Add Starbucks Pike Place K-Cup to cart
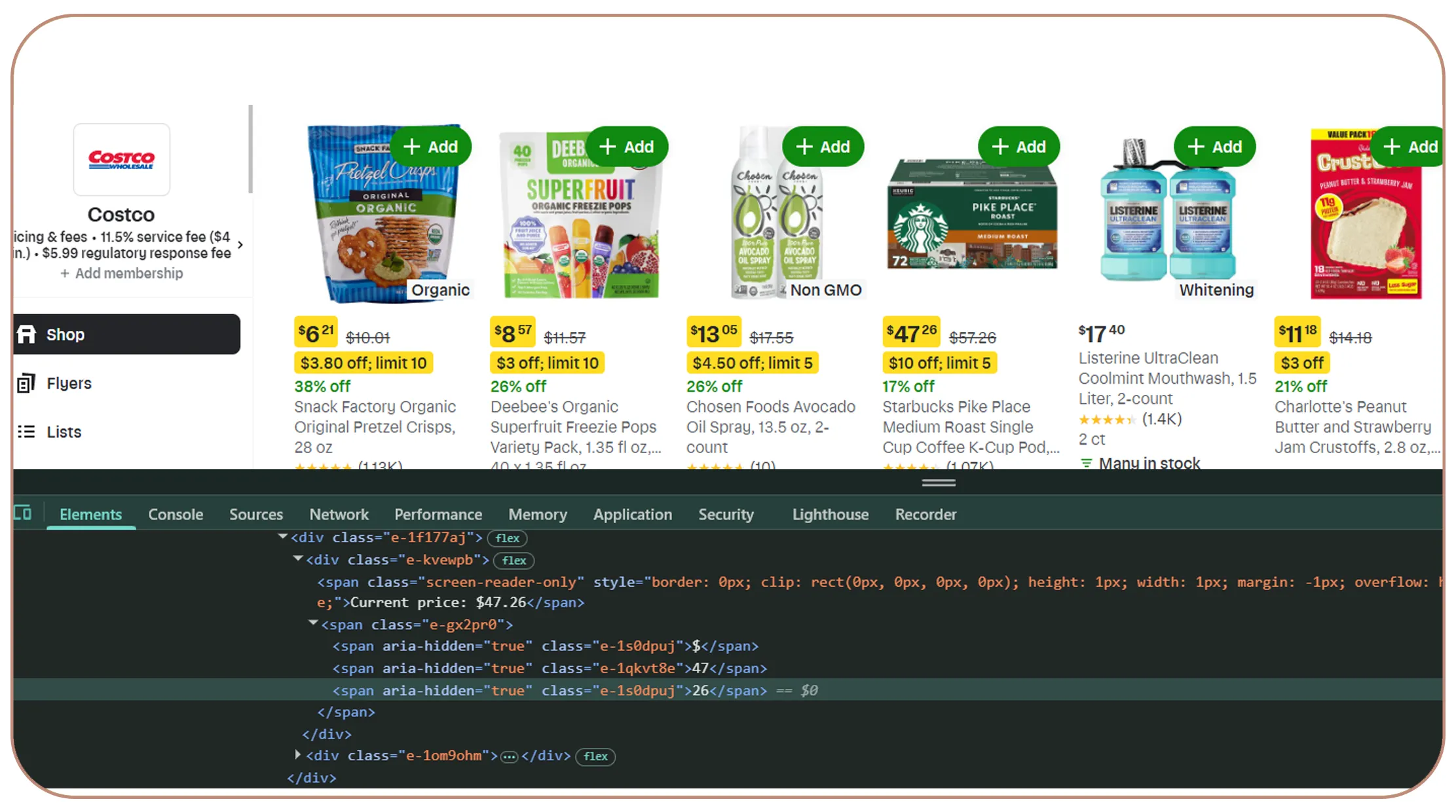The image size is (1456, 812). 1018,147
